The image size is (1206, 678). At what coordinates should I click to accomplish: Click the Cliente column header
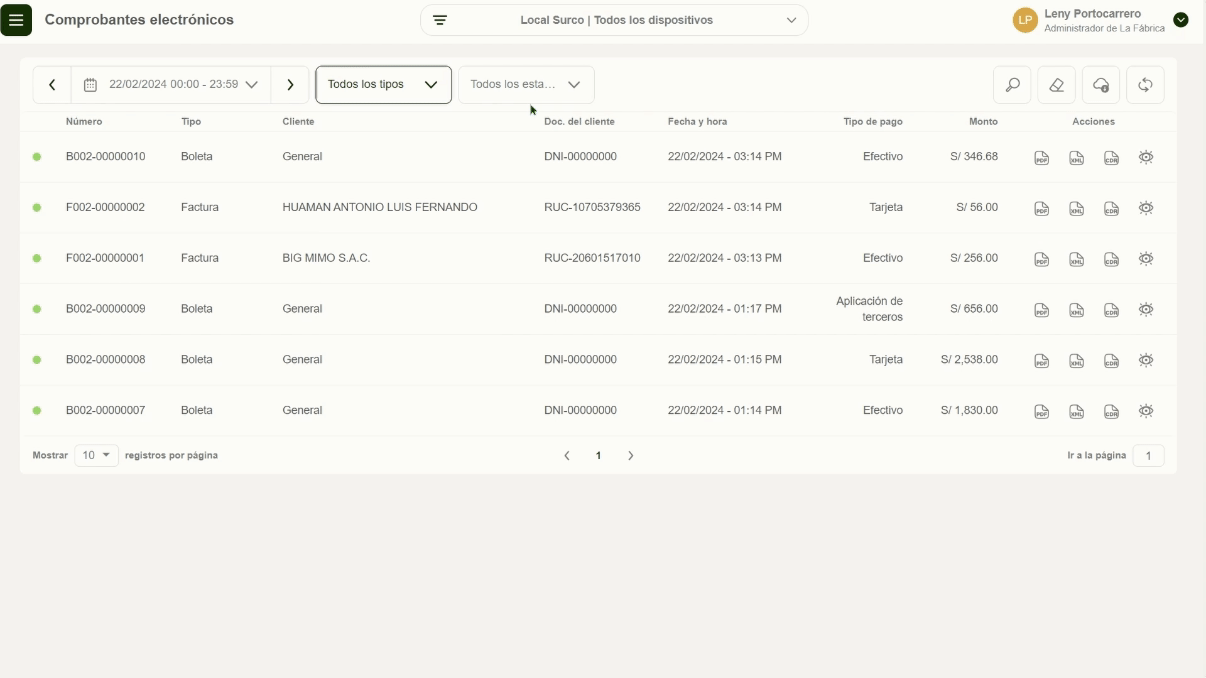(x=298, y=121)
